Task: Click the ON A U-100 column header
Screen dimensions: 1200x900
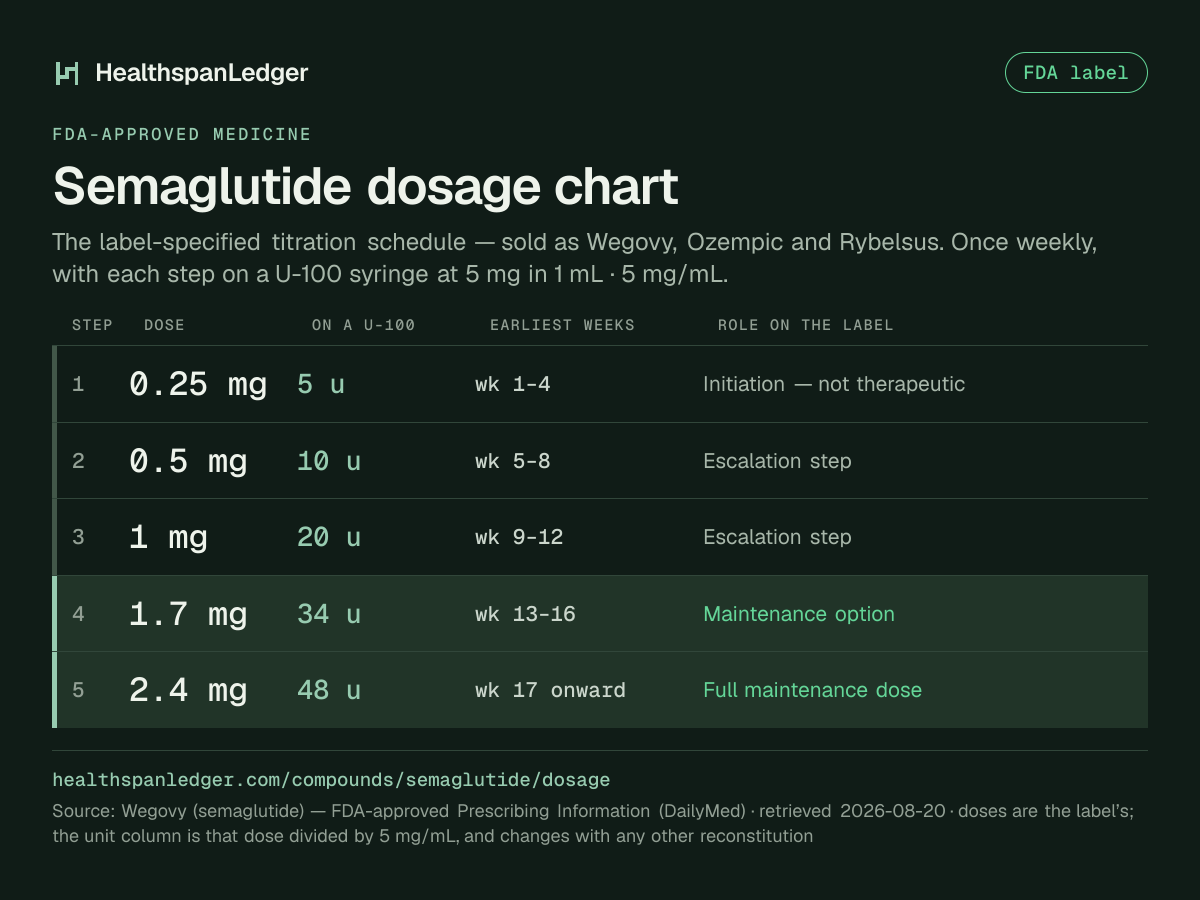Action: 363,325
